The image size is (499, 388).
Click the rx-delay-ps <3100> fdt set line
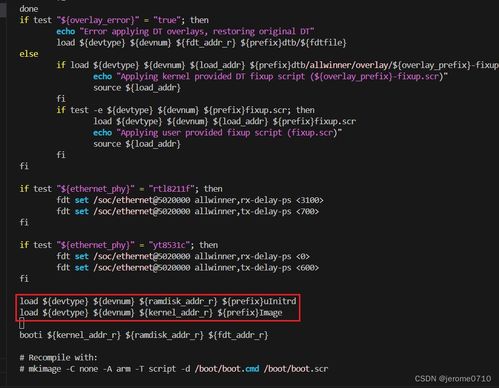[x=190, y=200]
